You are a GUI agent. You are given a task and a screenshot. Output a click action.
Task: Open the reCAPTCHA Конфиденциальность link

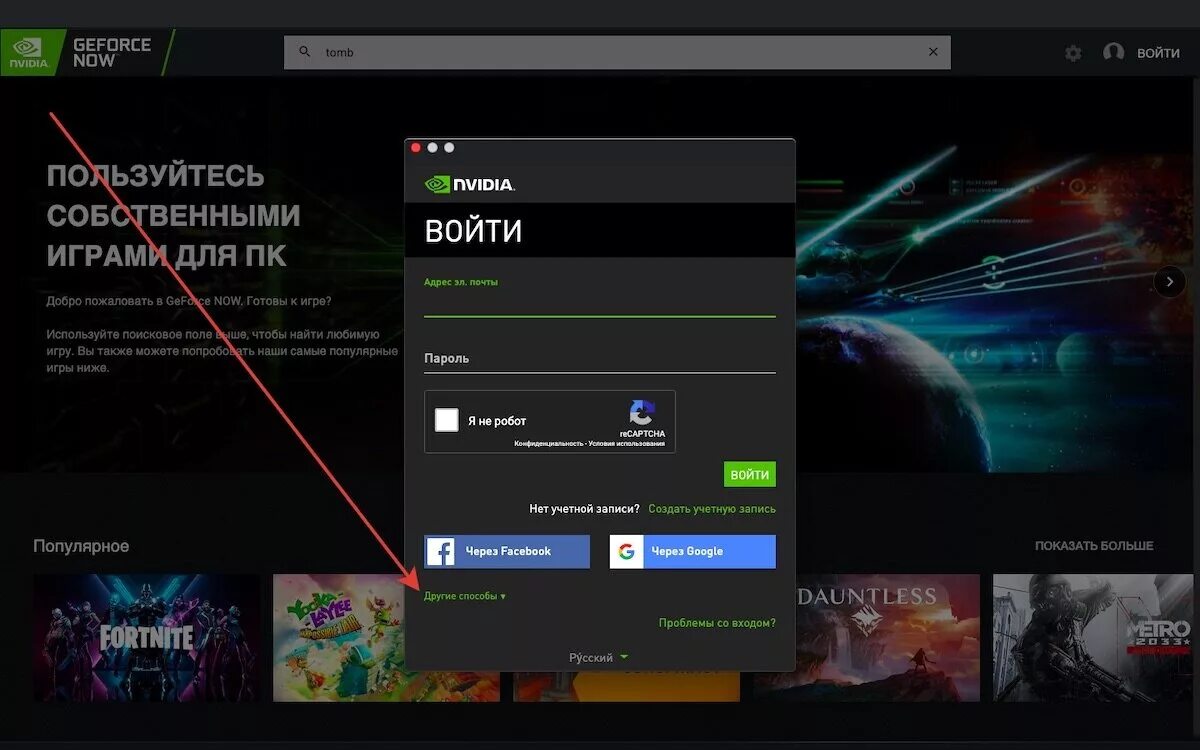click(x=548, y=443)
